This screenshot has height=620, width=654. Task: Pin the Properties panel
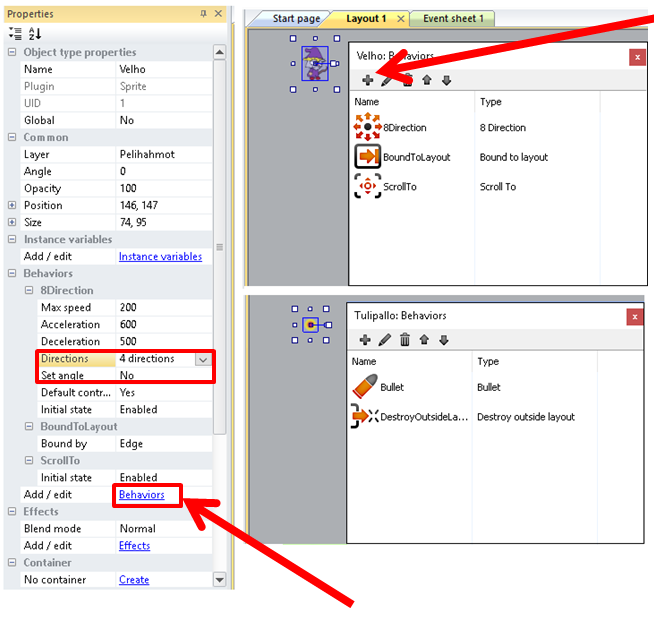[204, 14]
